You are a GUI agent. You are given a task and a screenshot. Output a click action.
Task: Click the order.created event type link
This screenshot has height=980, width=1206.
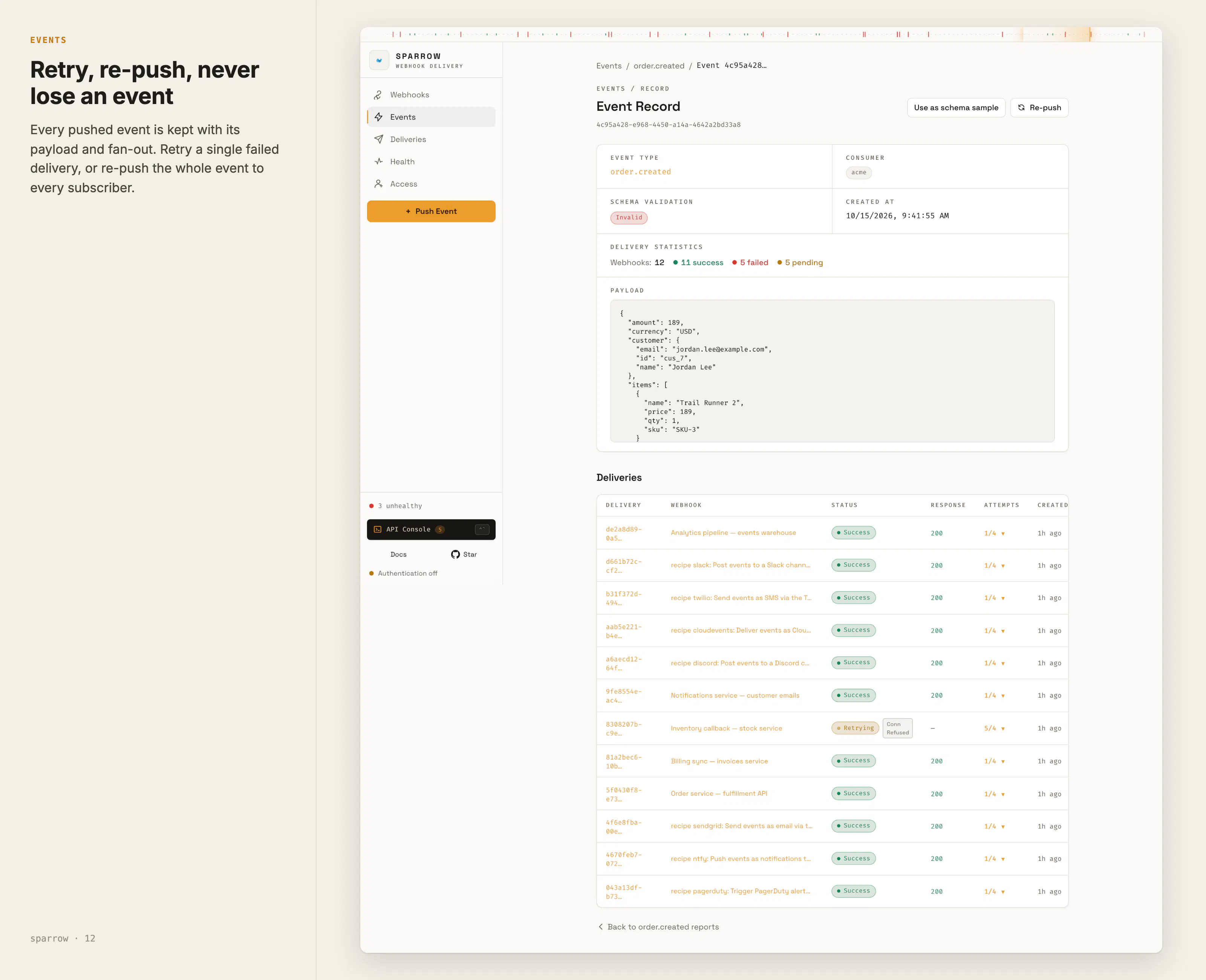coord(641,171)
